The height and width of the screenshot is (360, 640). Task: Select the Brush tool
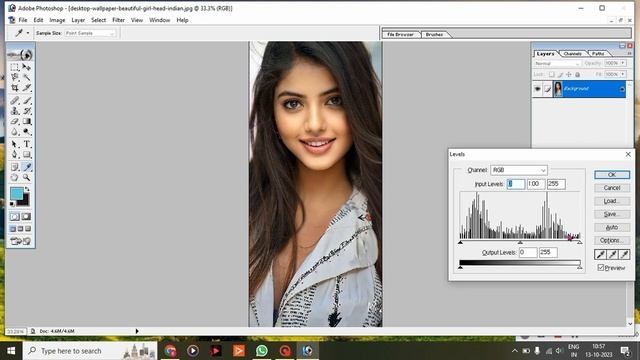point(27,100)
